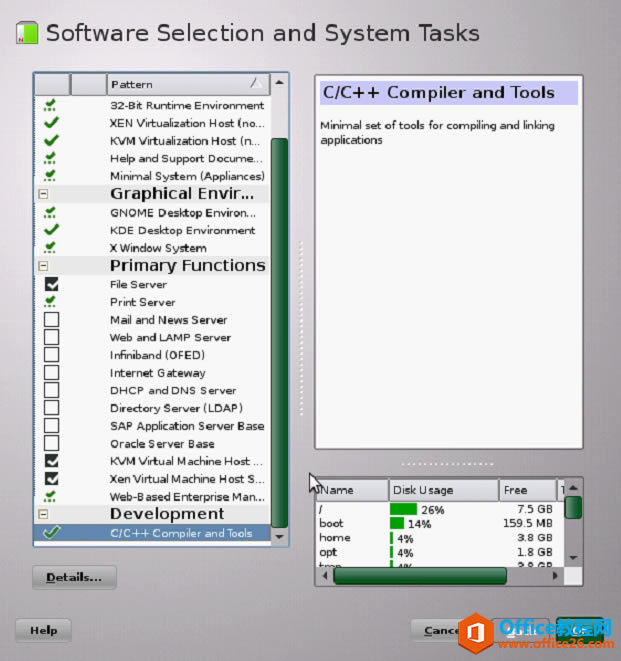Toggle the 32-Bit Runtime Environment status icon

pos(50,105)
